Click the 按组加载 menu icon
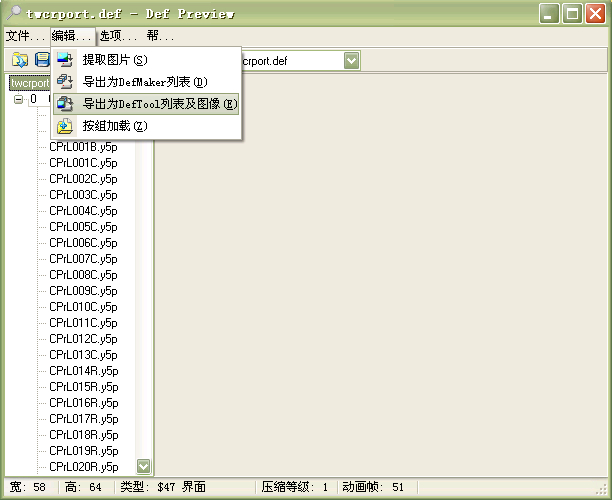 coord(65,126)
